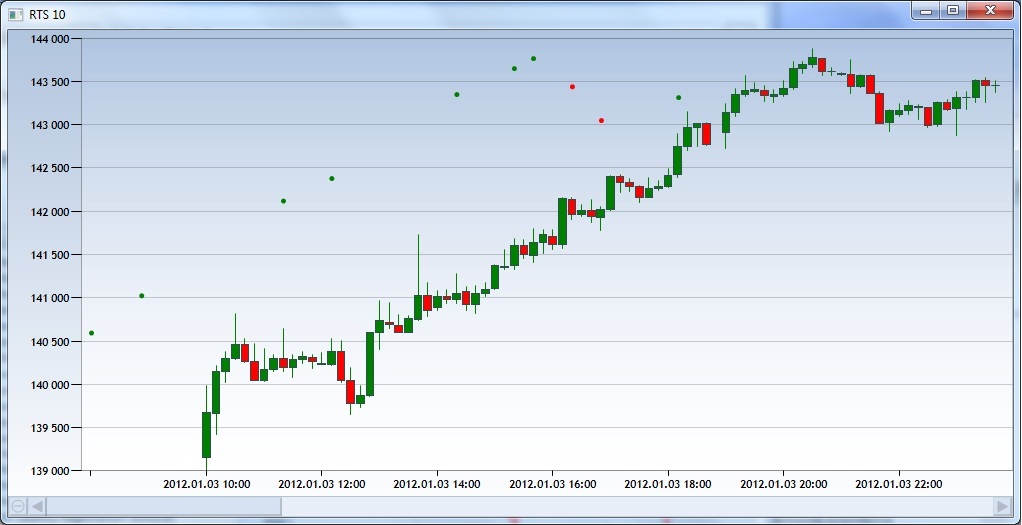Click the 2012.01.03 16:00 time axis label
Viewport: 1022px width, 525px height.
[x=552, y=484]
